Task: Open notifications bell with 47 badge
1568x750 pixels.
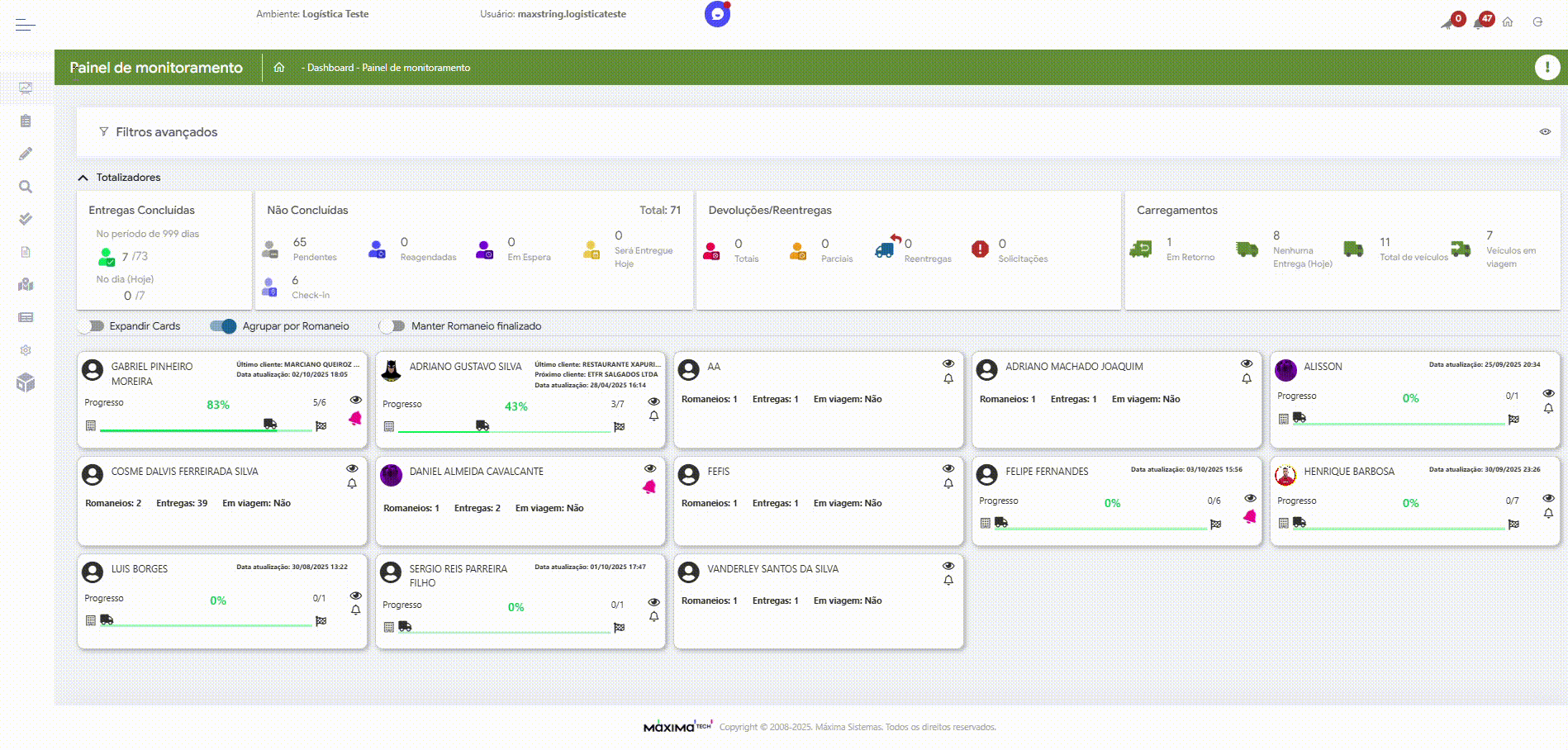Action: (x=1481, y=21)
